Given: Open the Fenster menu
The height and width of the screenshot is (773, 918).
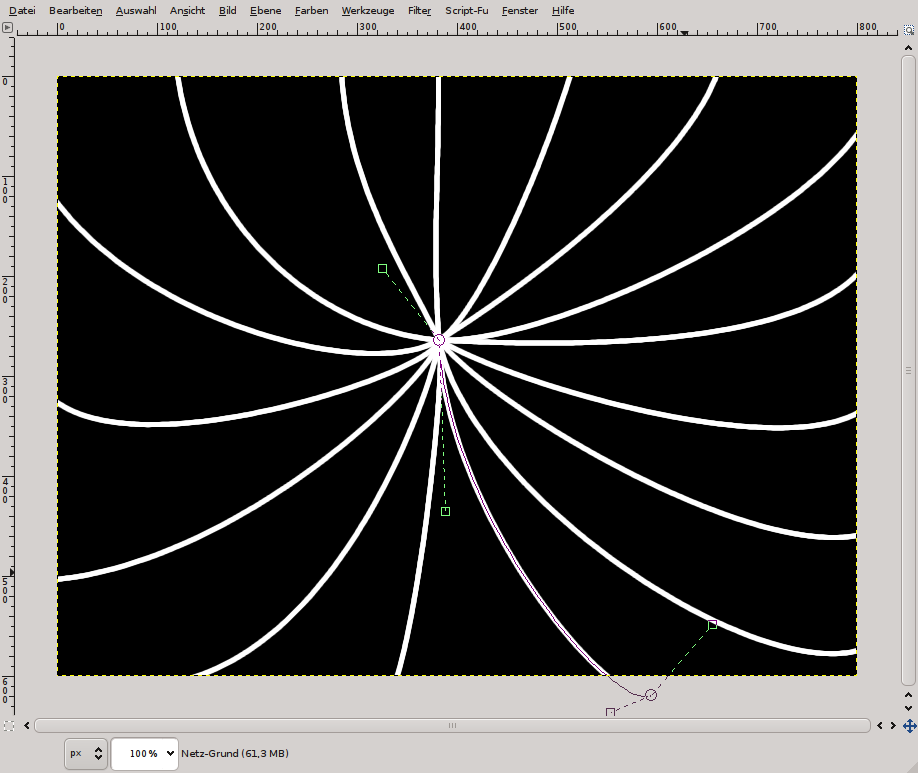Looking at the screenshot, I should (x=519, y=11).
